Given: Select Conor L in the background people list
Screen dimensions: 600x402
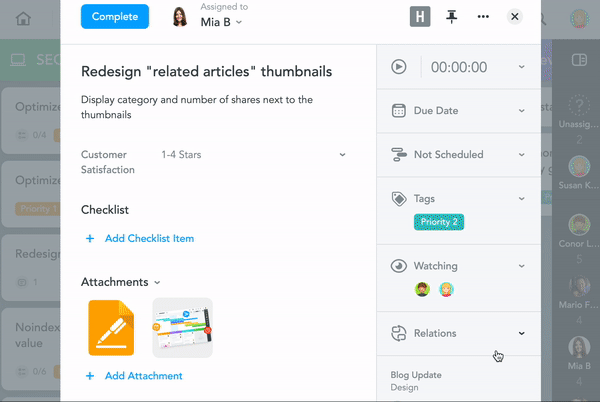Looking at the screenshot, I should [x=579, y=231].
